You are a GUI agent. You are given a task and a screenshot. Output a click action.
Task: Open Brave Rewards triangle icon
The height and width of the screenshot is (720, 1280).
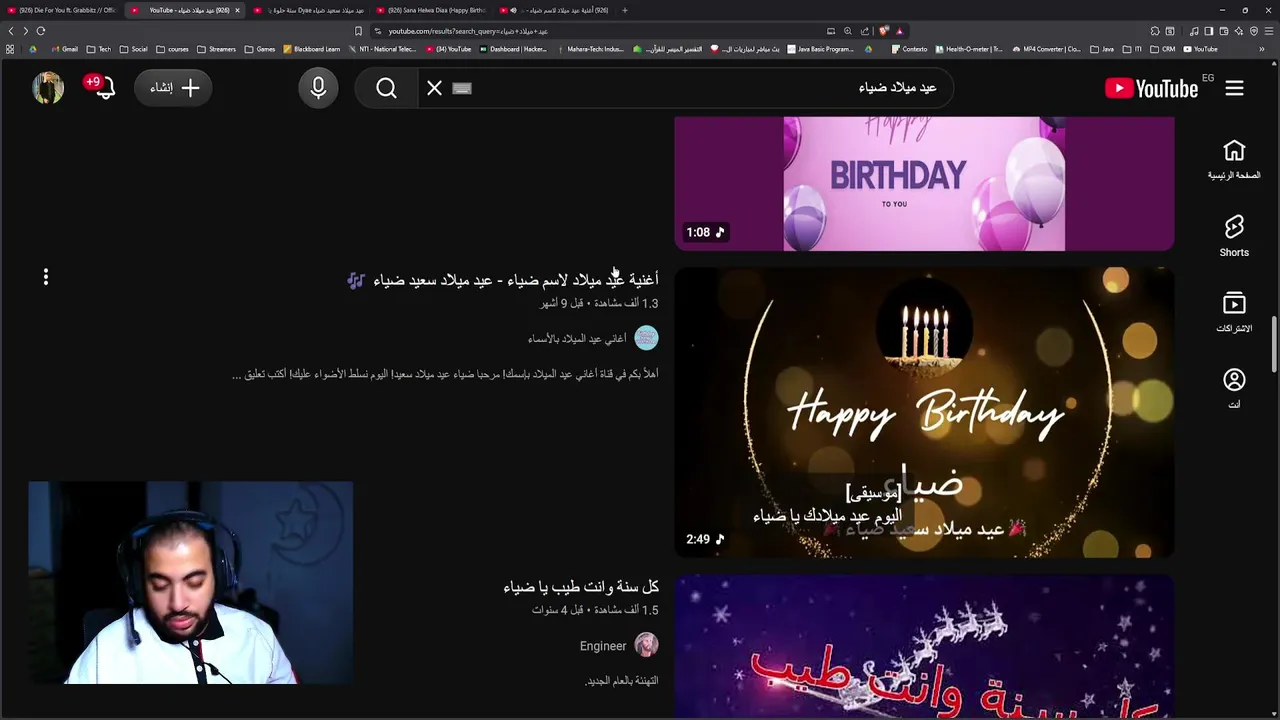[x=899, y=31]
